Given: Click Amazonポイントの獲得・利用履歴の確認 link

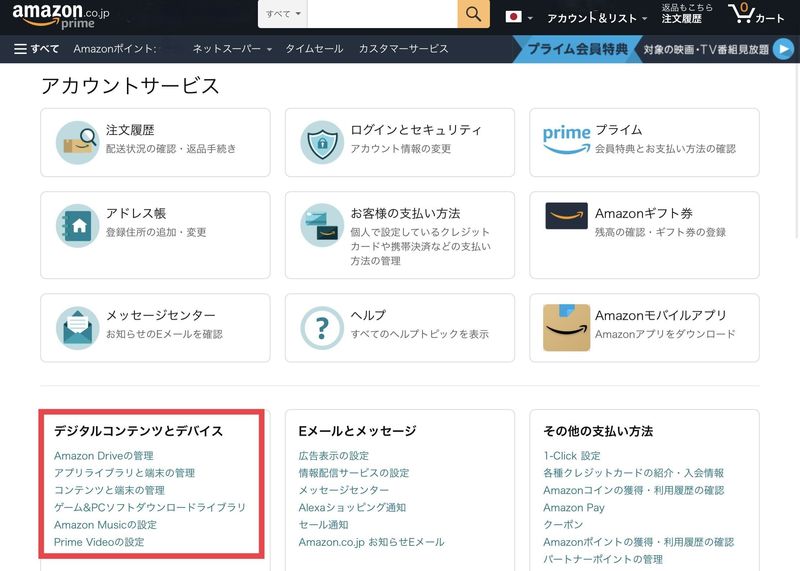Looking at the screenshot, I should 638,542.
